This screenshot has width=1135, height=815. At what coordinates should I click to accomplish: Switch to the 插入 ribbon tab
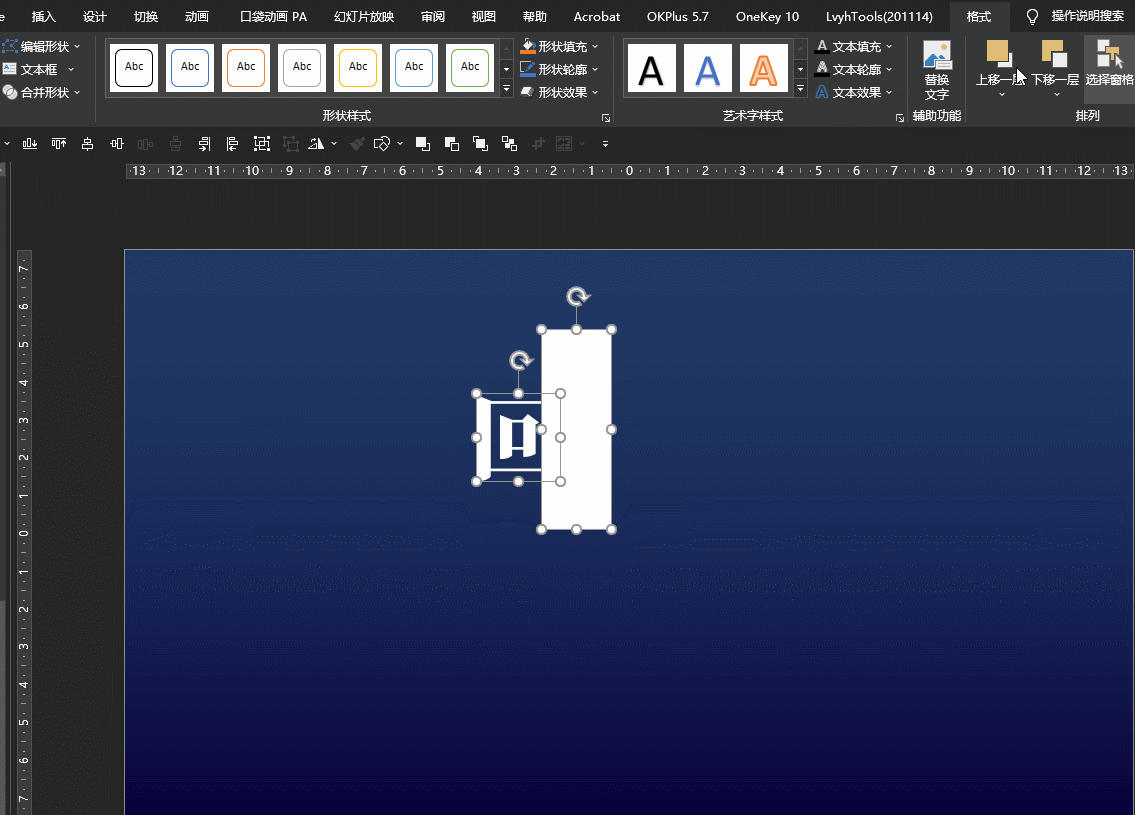tap(43, 17)
